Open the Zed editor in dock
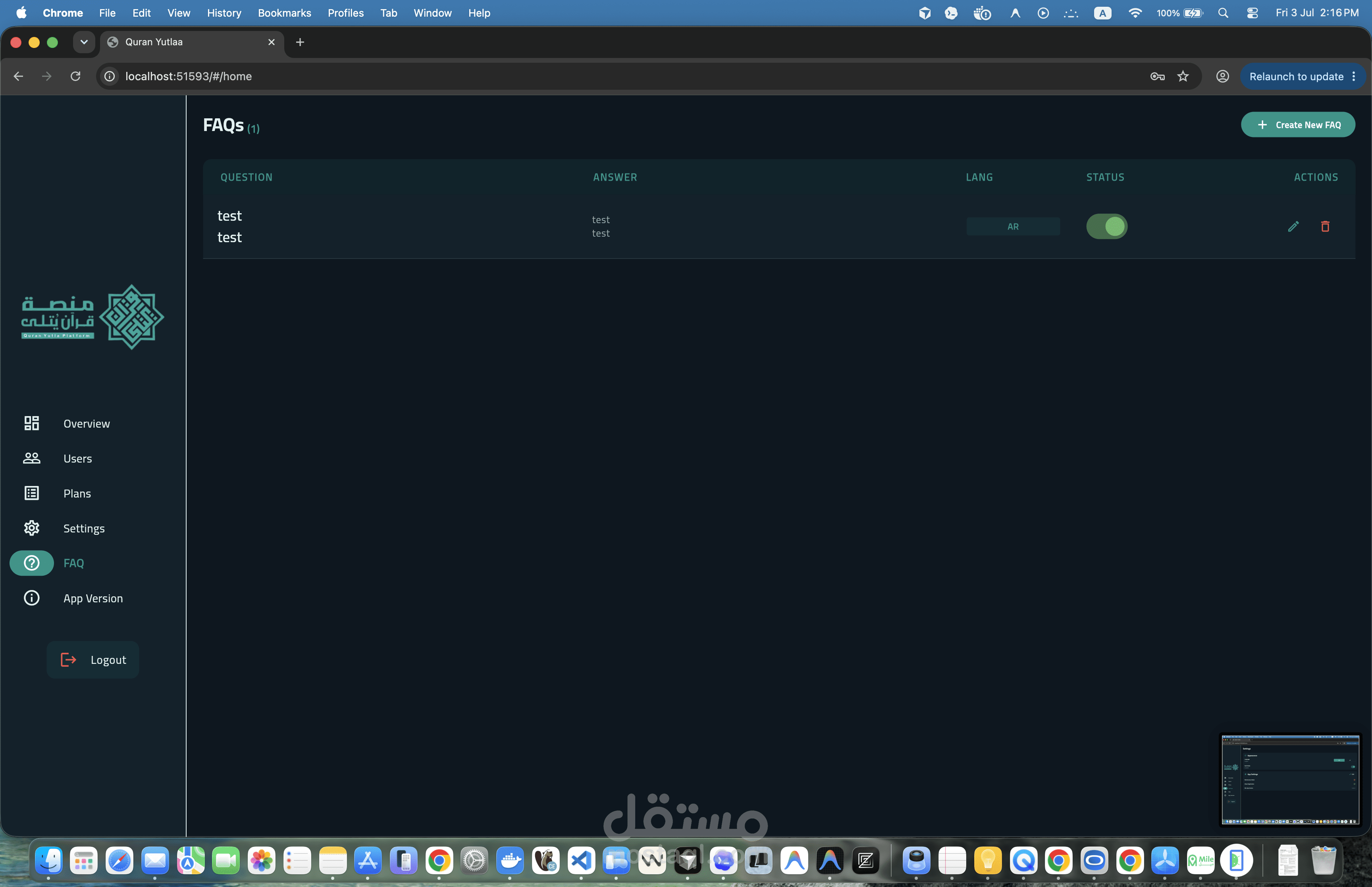 [x=865, y=860]
